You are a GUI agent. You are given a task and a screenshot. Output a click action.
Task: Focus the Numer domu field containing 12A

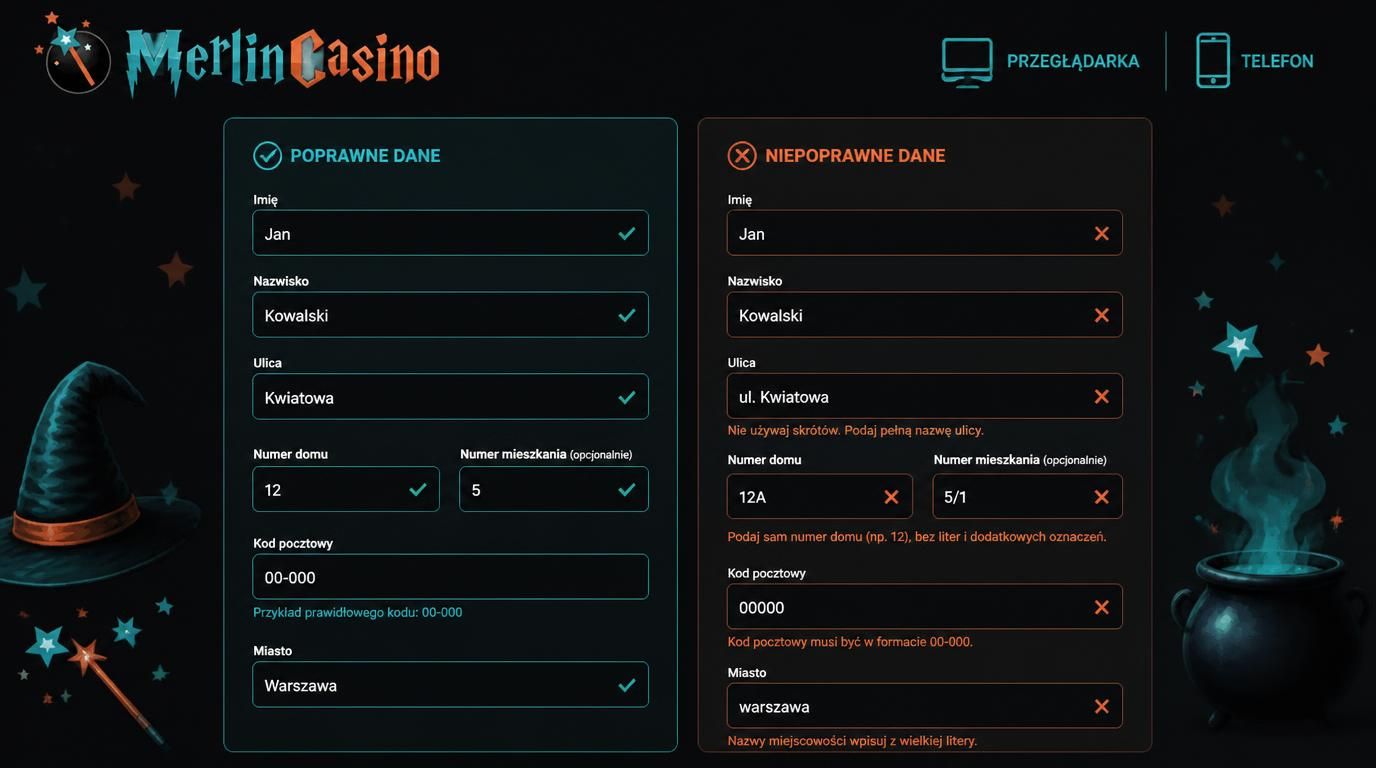[820, 496]
